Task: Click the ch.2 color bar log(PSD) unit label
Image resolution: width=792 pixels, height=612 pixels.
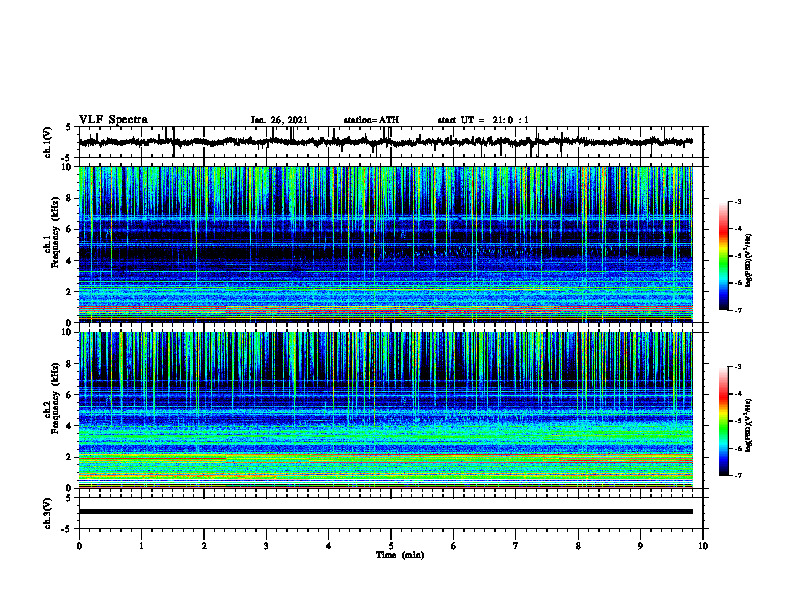Action: click(x=749, y=425)
